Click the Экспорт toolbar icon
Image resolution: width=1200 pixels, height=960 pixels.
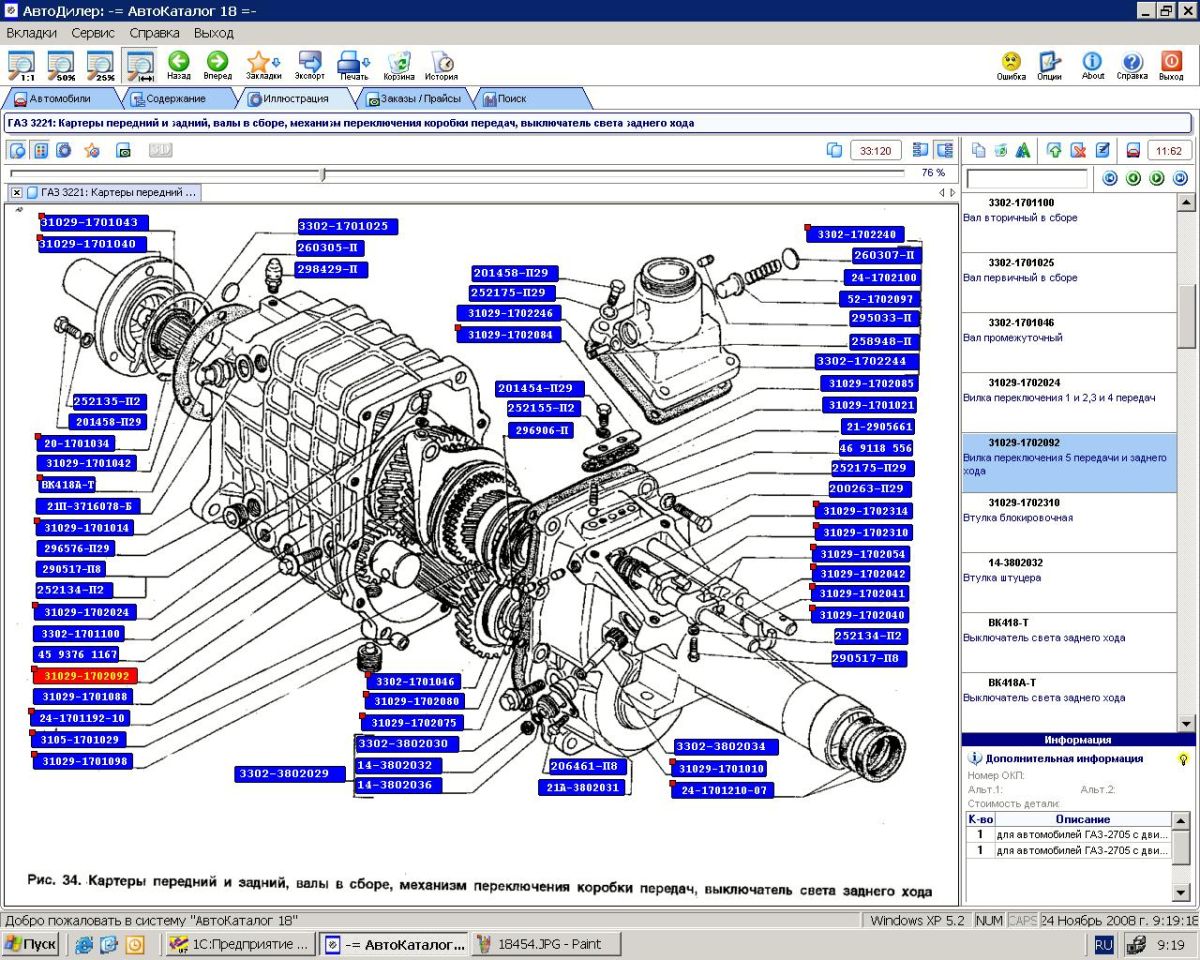[x=309, y=63]
